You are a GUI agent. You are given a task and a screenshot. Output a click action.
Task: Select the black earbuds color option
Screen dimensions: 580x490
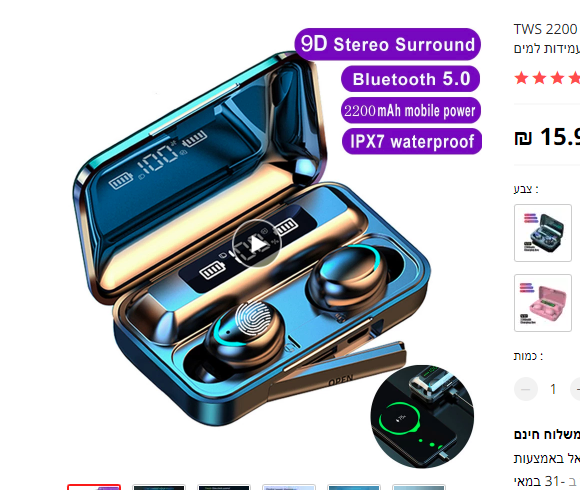(543, 233)
